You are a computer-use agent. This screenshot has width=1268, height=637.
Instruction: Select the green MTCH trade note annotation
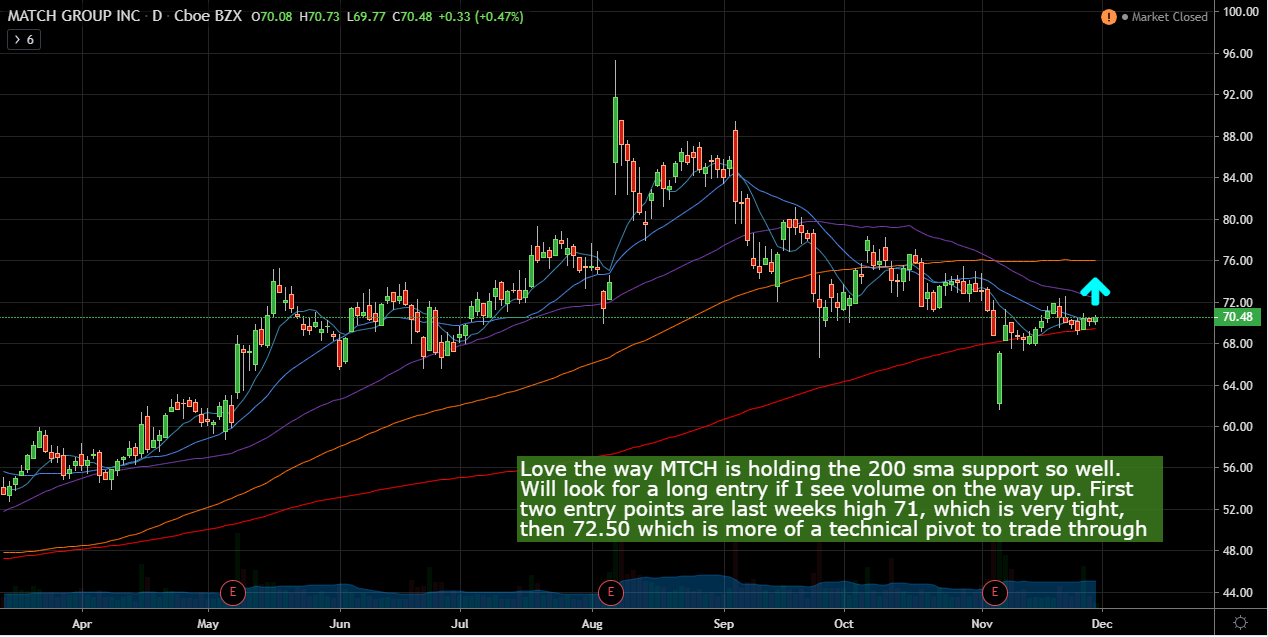coord(840,499)
